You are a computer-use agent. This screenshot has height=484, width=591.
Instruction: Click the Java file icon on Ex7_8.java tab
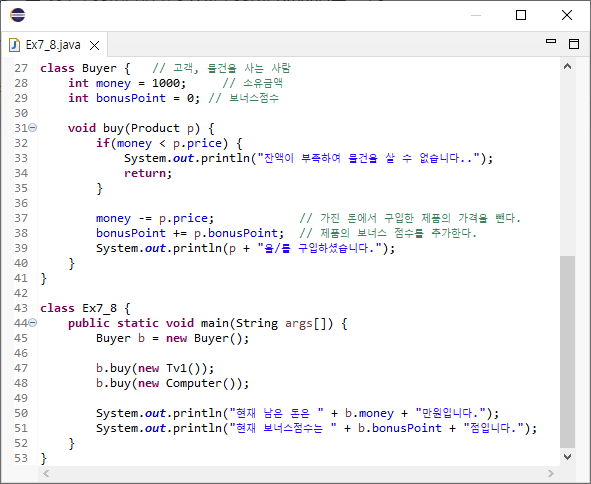coord(14,45)
